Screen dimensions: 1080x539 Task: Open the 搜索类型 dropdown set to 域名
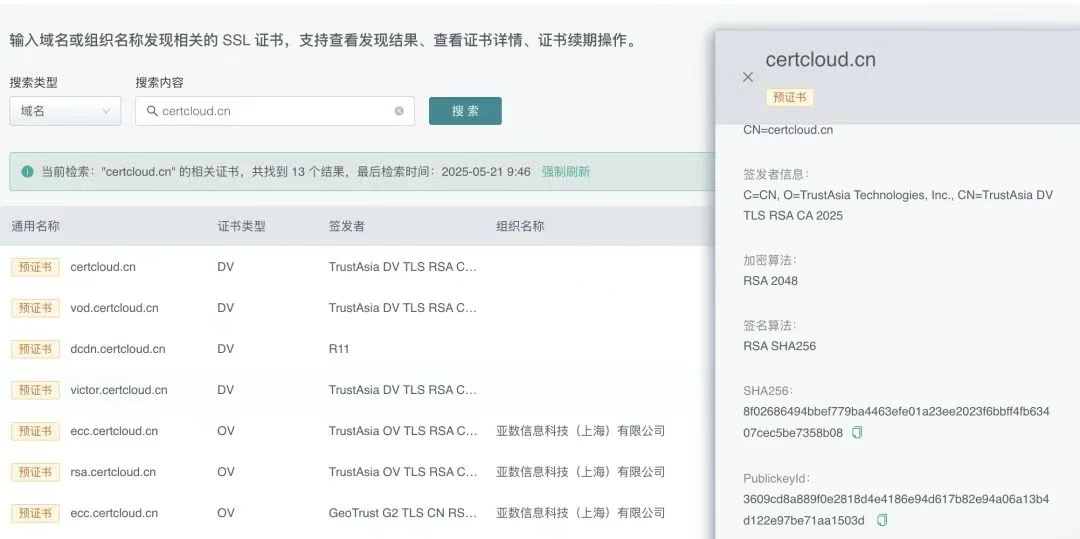(x=65, y=111)
